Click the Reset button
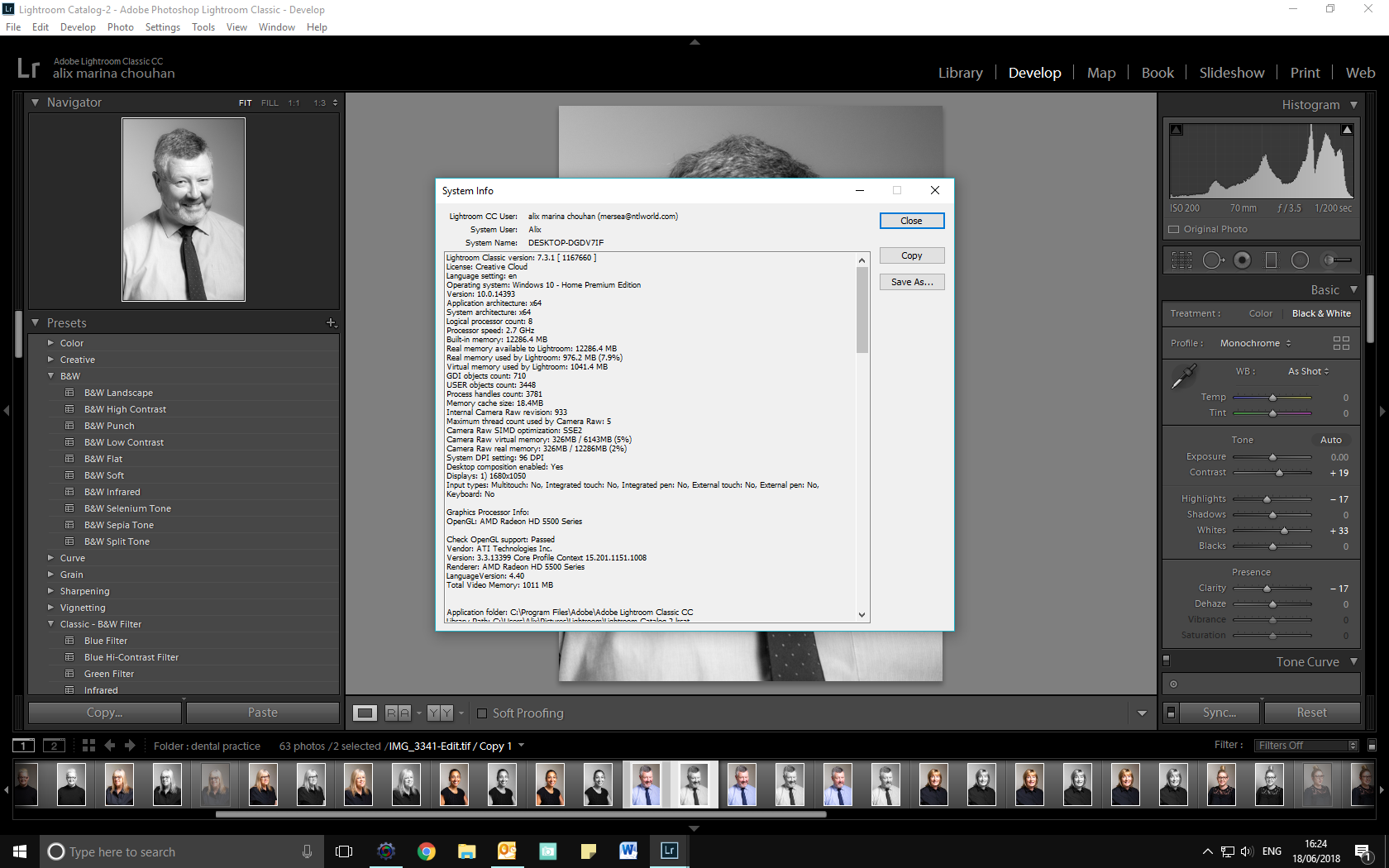 1311,713
